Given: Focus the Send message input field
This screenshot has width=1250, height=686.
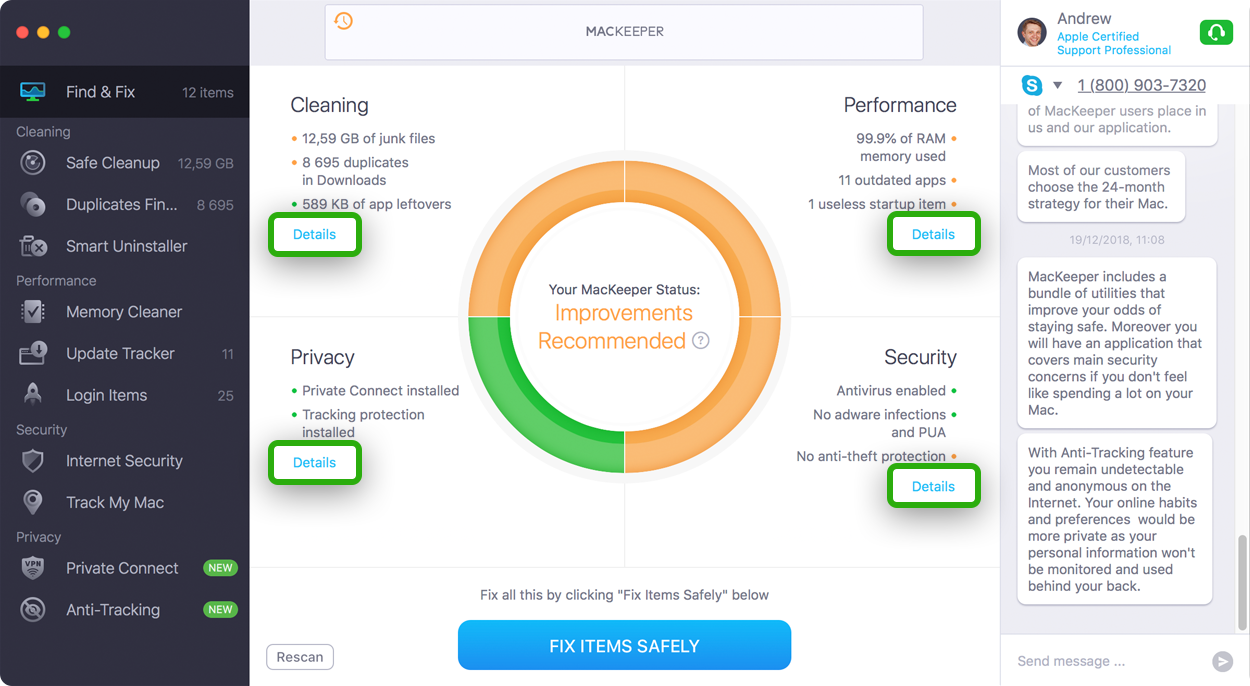Looking at the screenshot, I should pyautogui.click(x=1108, y=661).
